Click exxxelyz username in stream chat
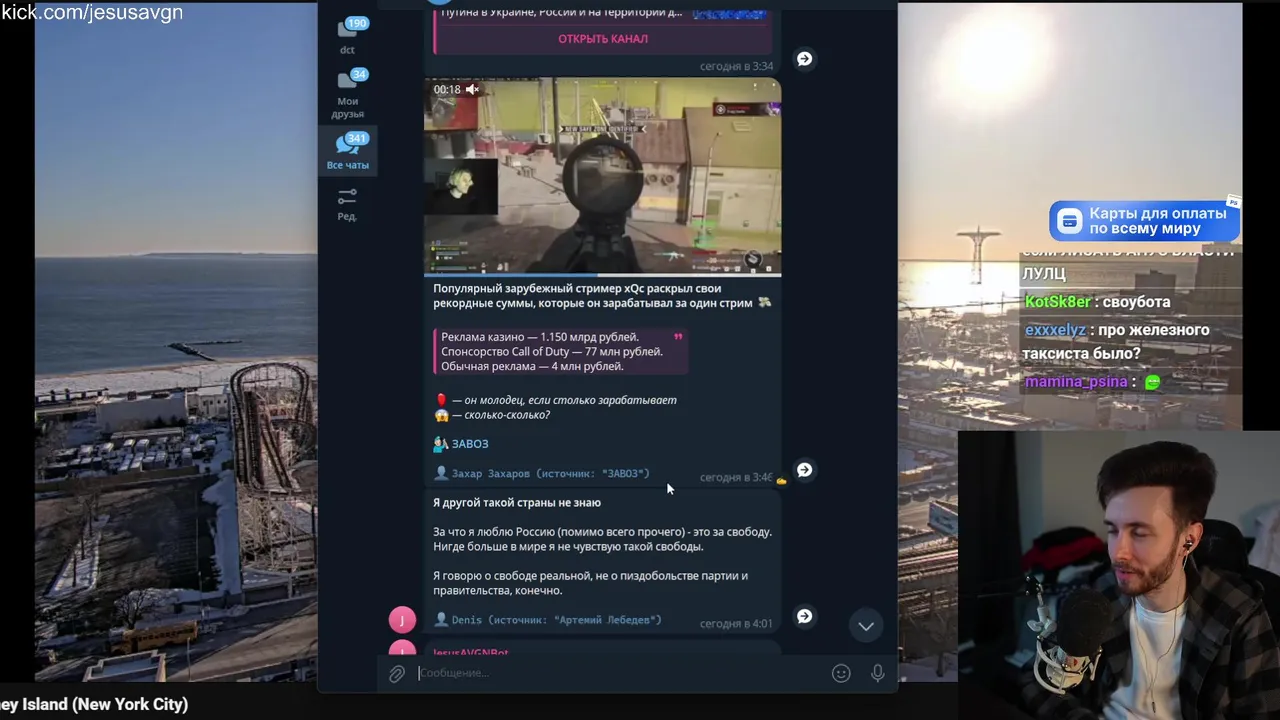Viewport: 1280px width, 720px height. pyautogui.click(x=1054, y=330)
